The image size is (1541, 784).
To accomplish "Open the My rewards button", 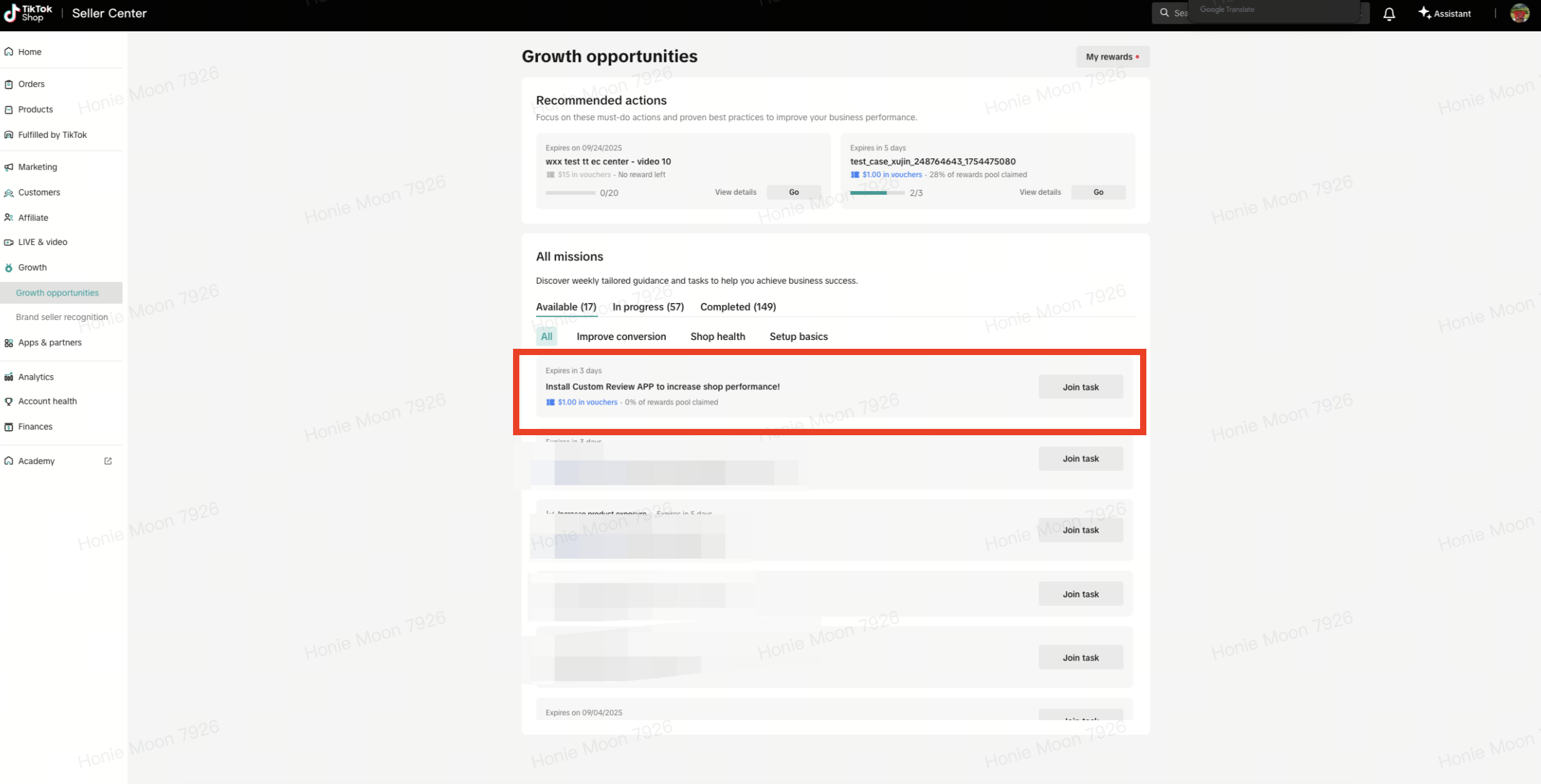I will 1112,57.
